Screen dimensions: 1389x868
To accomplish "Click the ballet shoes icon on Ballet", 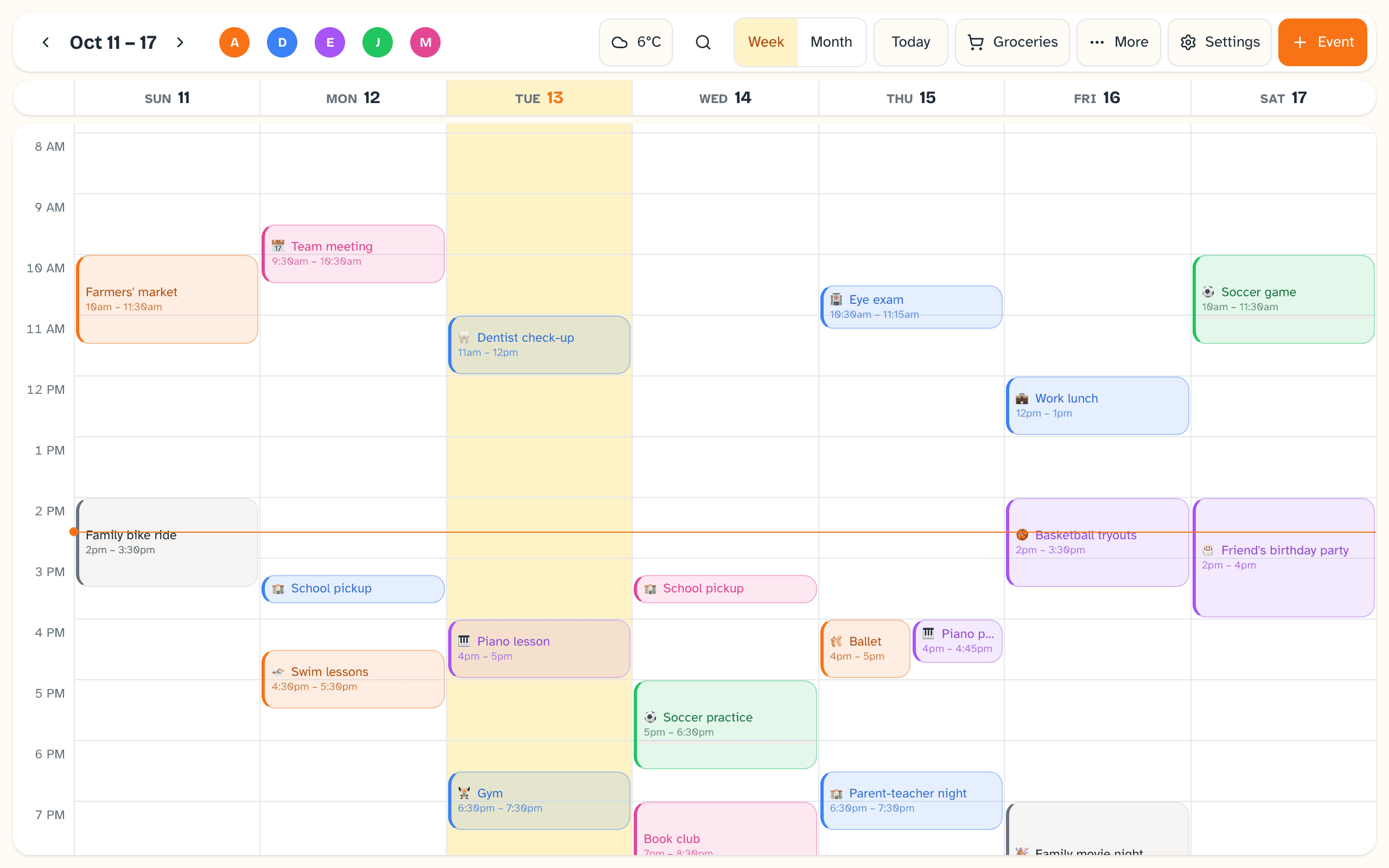I will [836, 641].
